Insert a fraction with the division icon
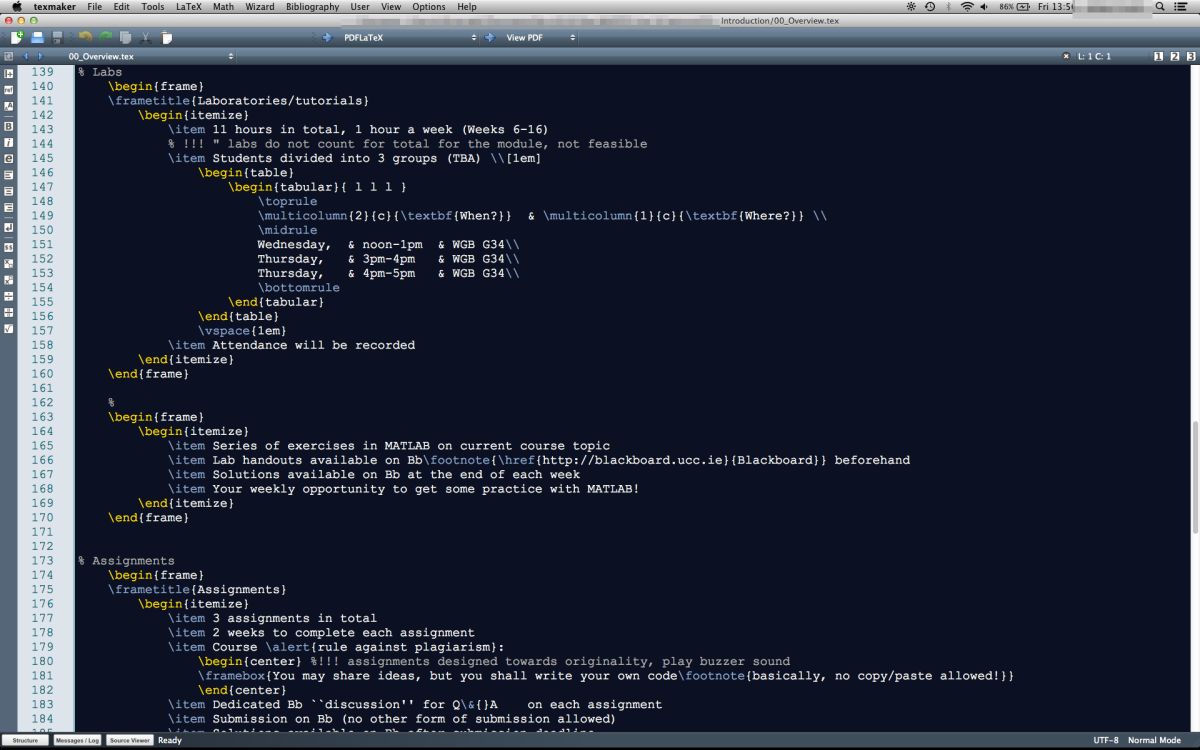Image resolution: width=1200 pixels, height=750 pixels. 8,296
